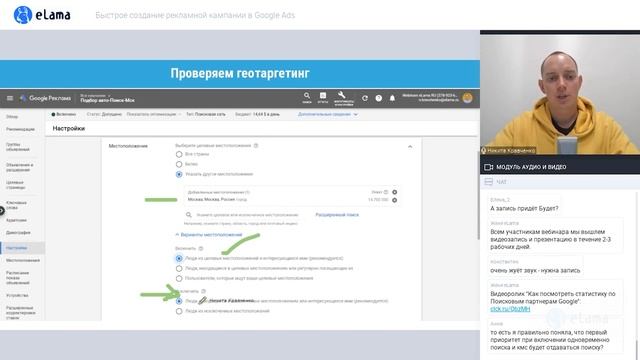Click the location search input field
Viewport: 640px width, 360px height.
(x=247, y=215)
